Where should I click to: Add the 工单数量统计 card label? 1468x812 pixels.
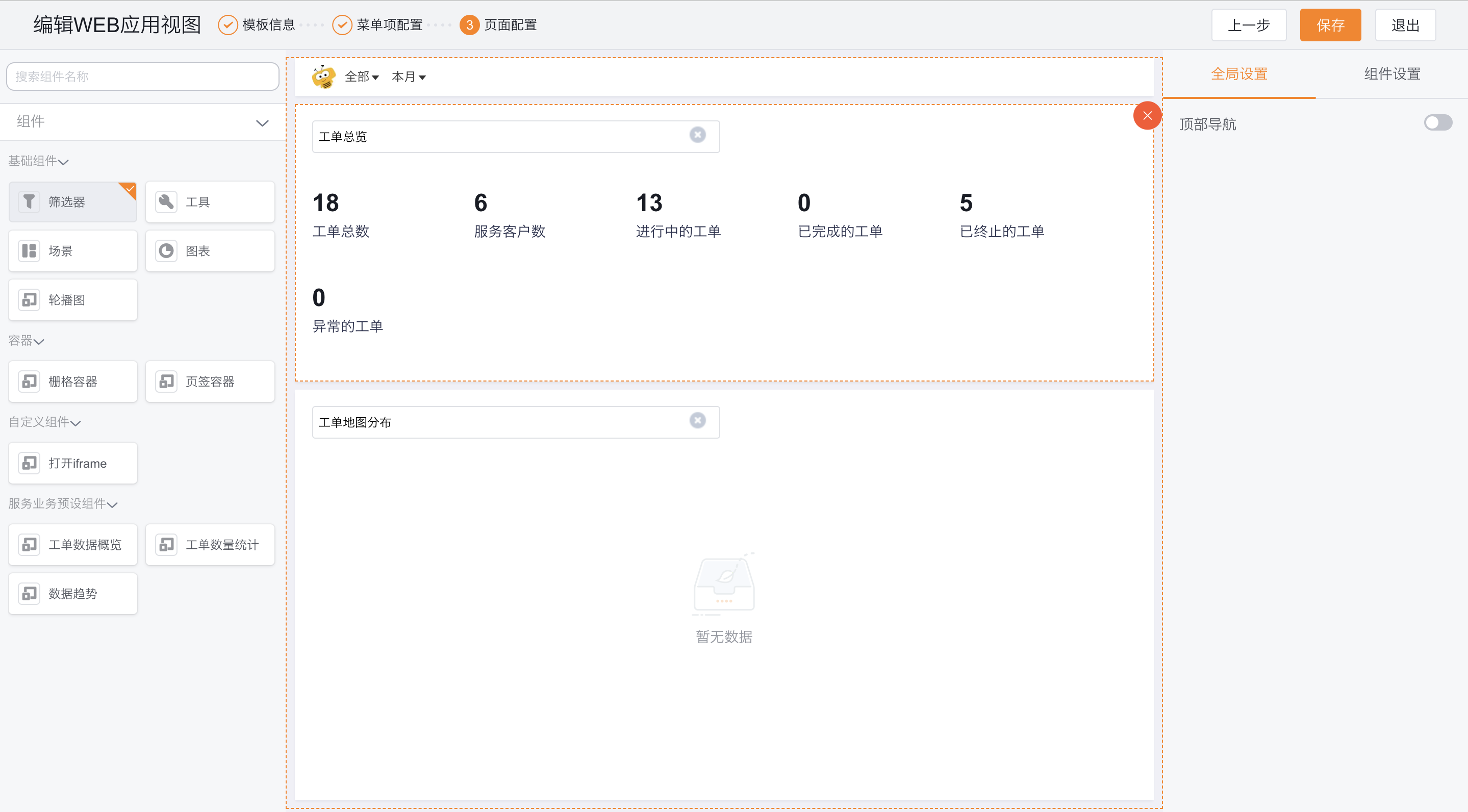click(x=222, y=545)
